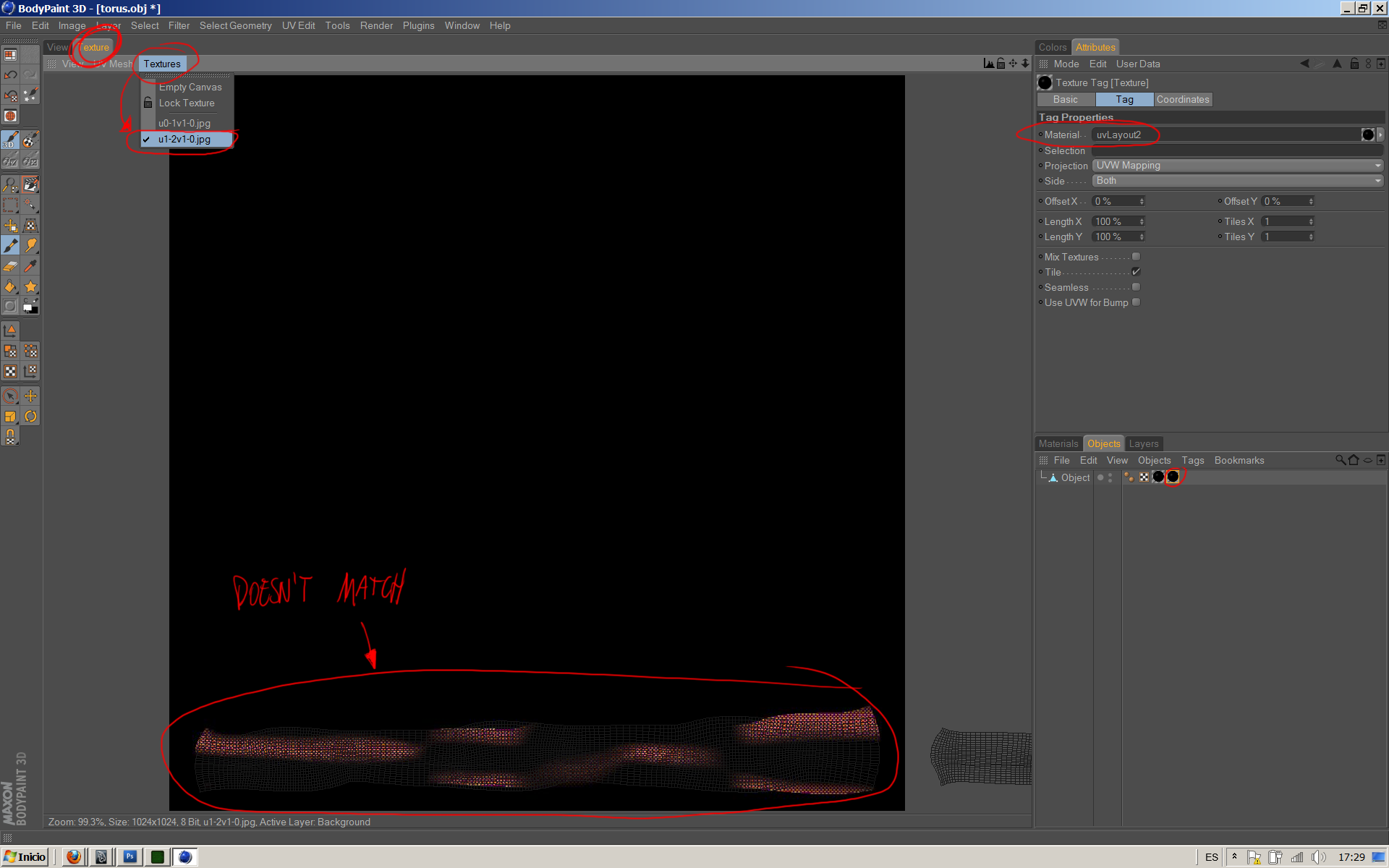1389x868 pixels.
Task: Select the highlighted texture tag on Object
Action: [x=1173, y=477]
